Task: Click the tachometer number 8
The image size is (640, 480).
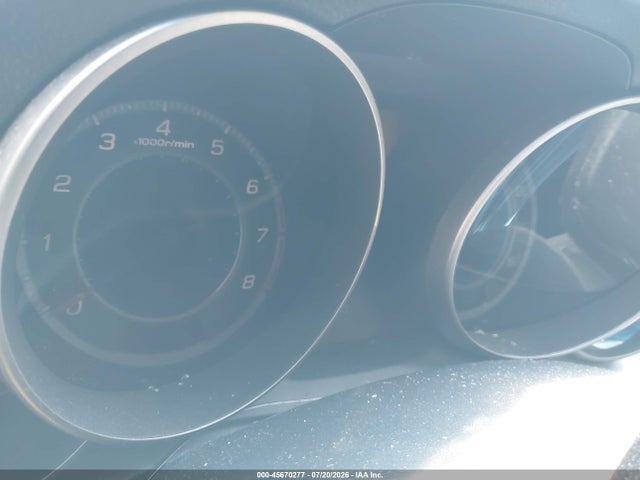Action: point(249,282)
